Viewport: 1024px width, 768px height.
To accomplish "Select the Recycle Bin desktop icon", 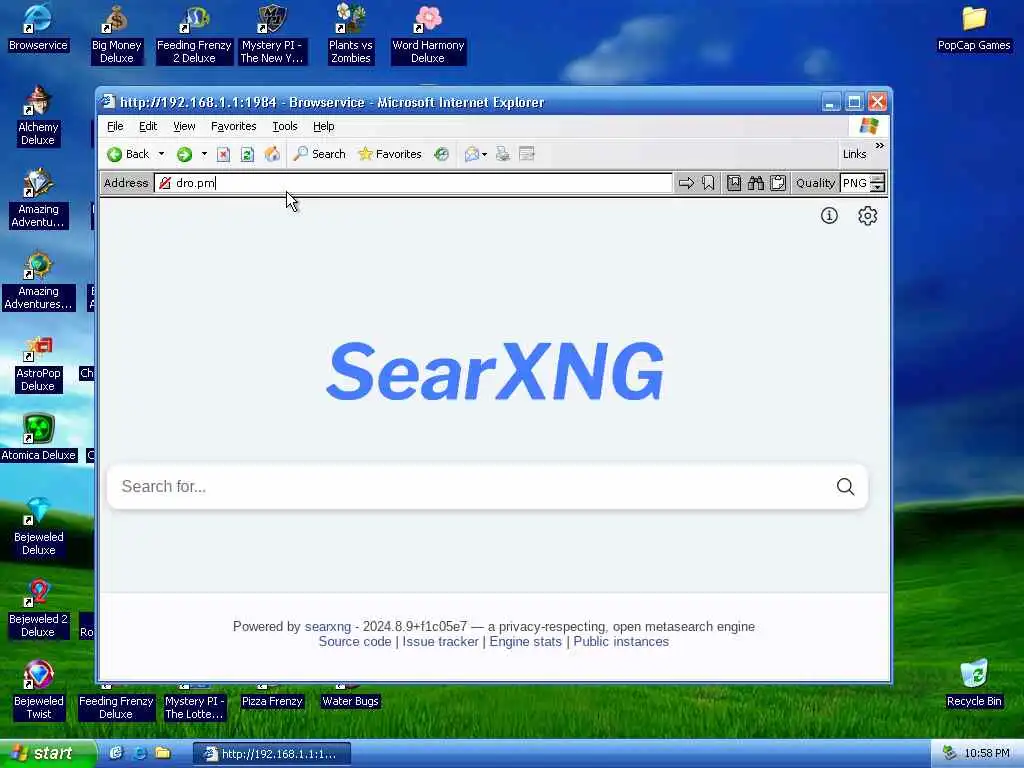I will pos(974,683).
